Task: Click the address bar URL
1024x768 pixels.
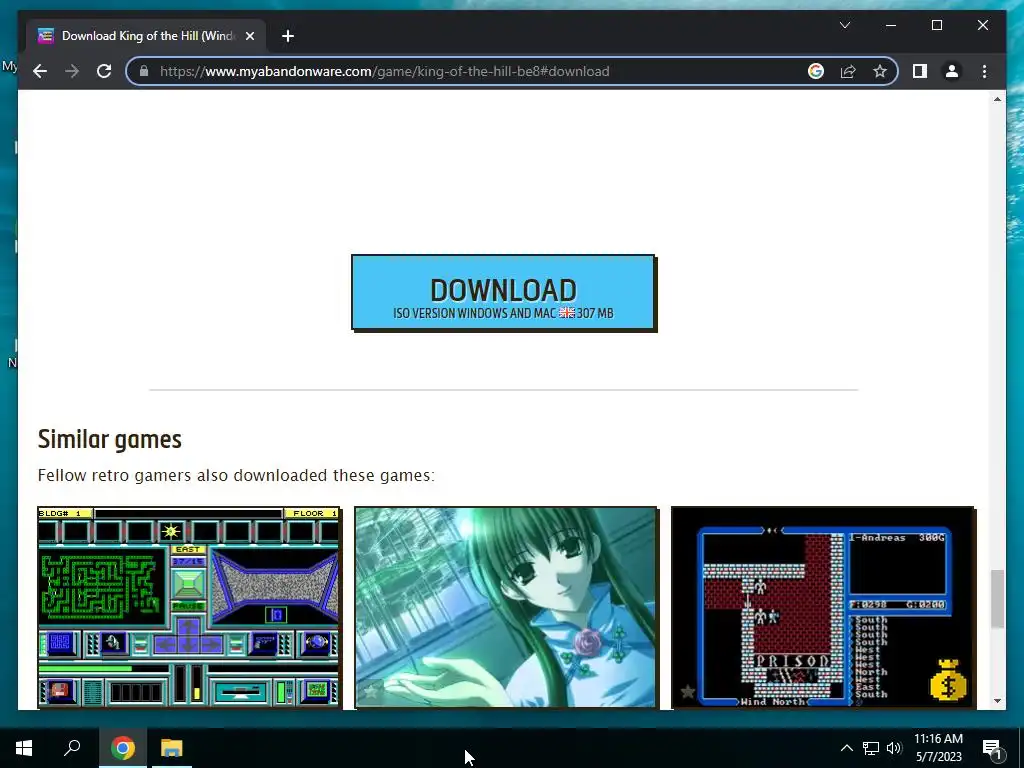Action: 385,71
